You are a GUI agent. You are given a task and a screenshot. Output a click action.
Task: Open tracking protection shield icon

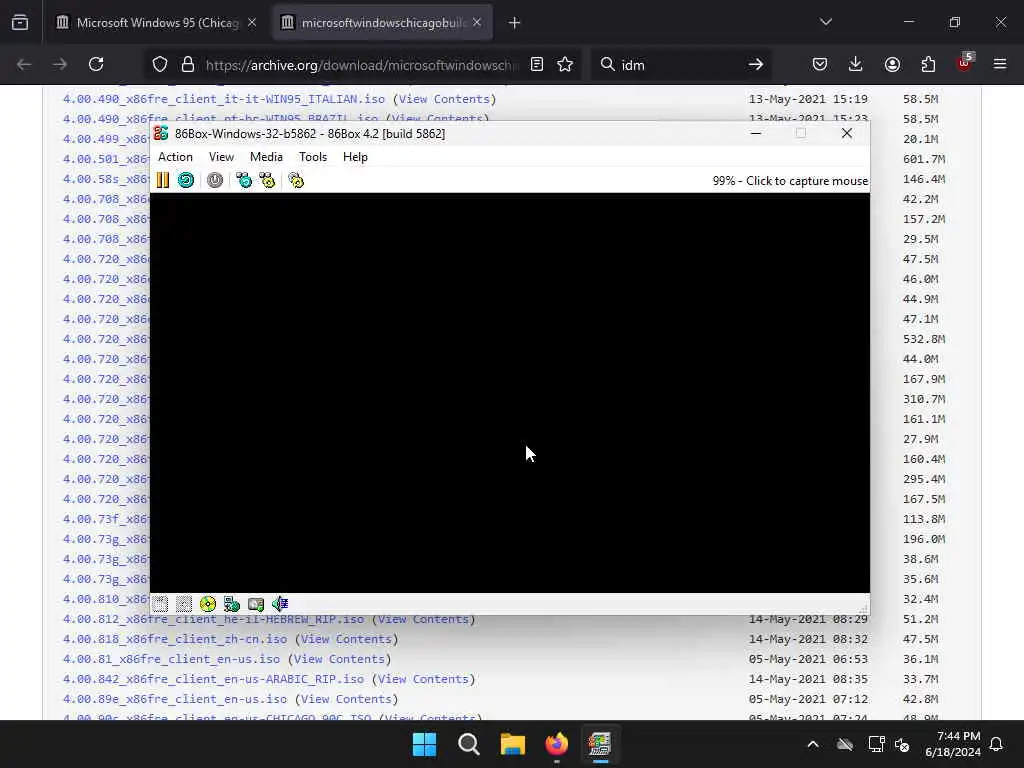coord(160,65)
